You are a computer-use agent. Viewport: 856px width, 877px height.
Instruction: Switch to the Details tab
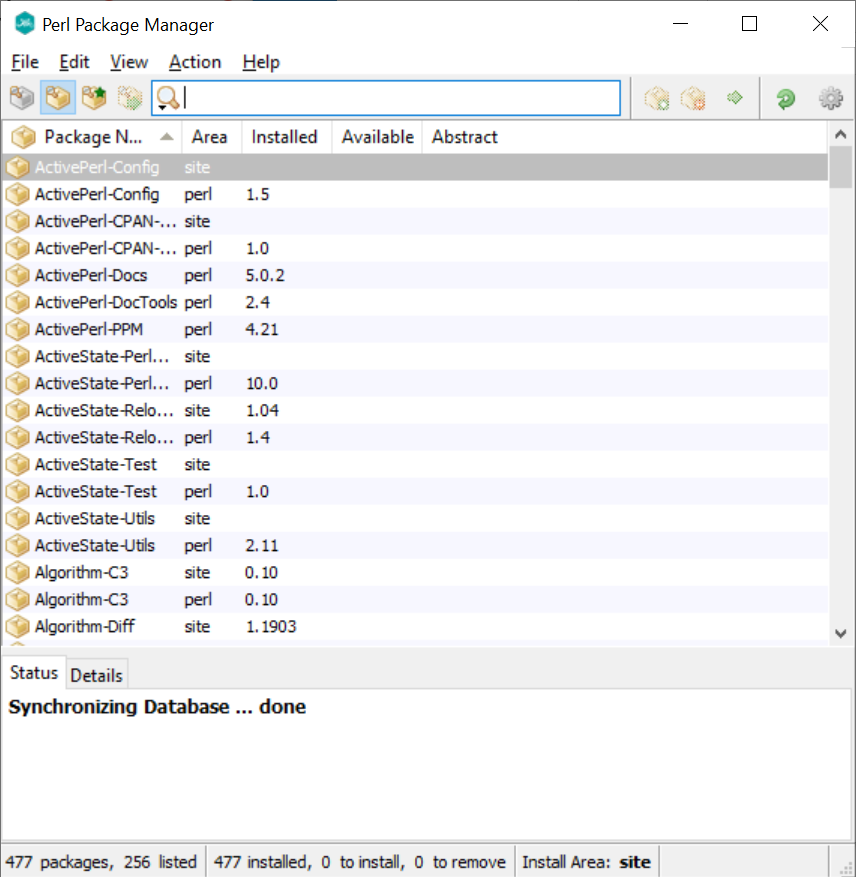click(x=96, y=675)
